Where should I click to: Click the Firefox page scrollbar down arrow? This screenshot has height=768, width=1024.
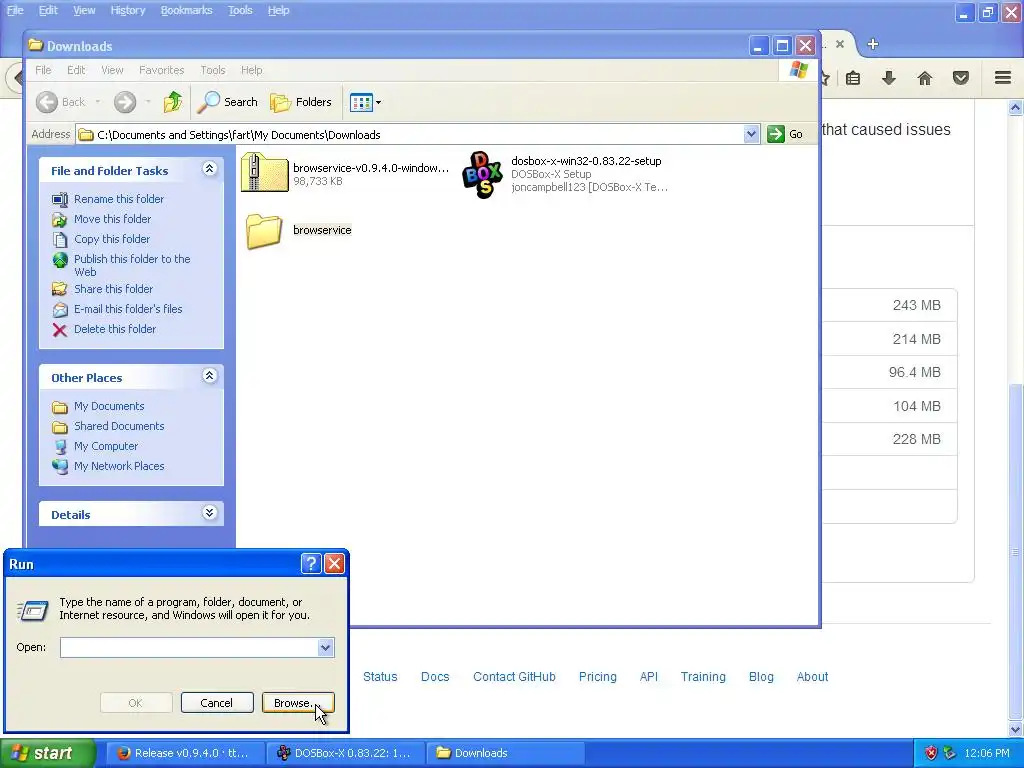point(1016,730)
